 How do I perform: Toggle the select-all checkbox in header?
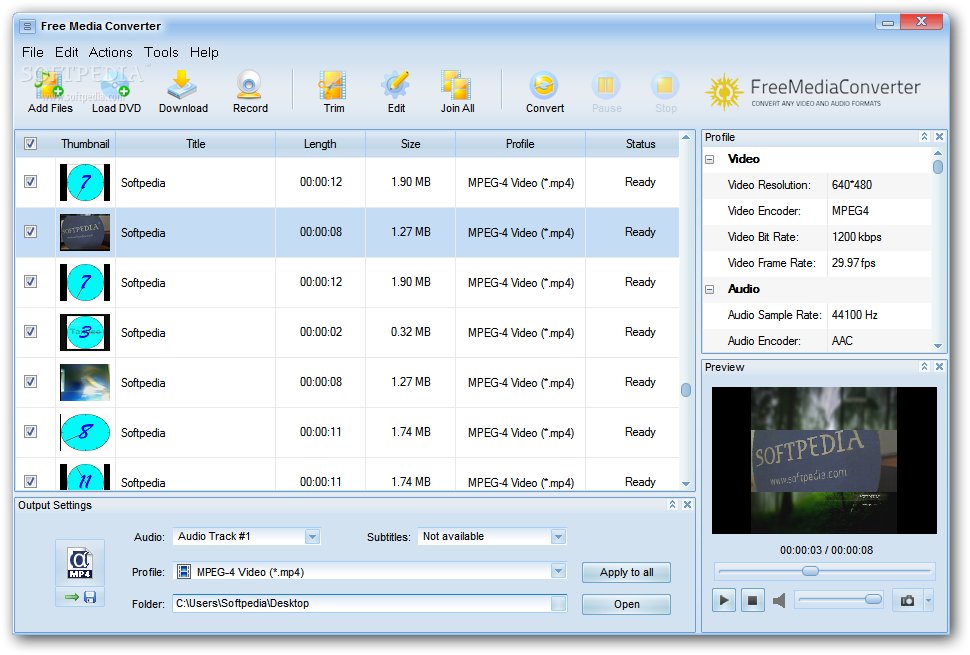point(30,143)
